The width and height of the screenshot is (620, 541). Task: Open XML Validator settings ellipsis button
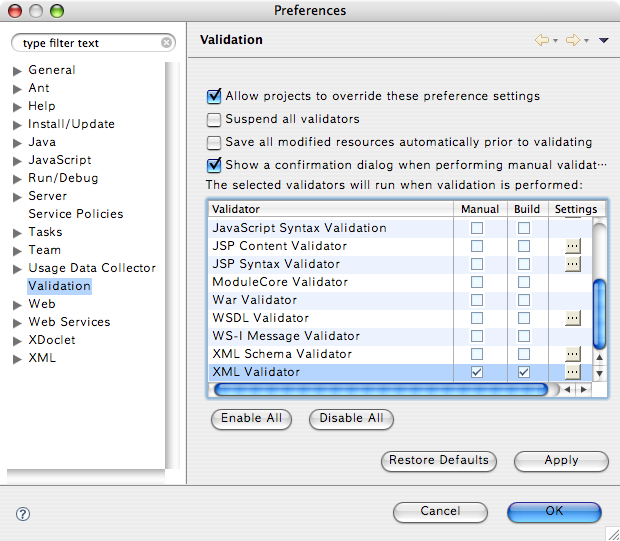pyautogui.click(x=573, y=372)
